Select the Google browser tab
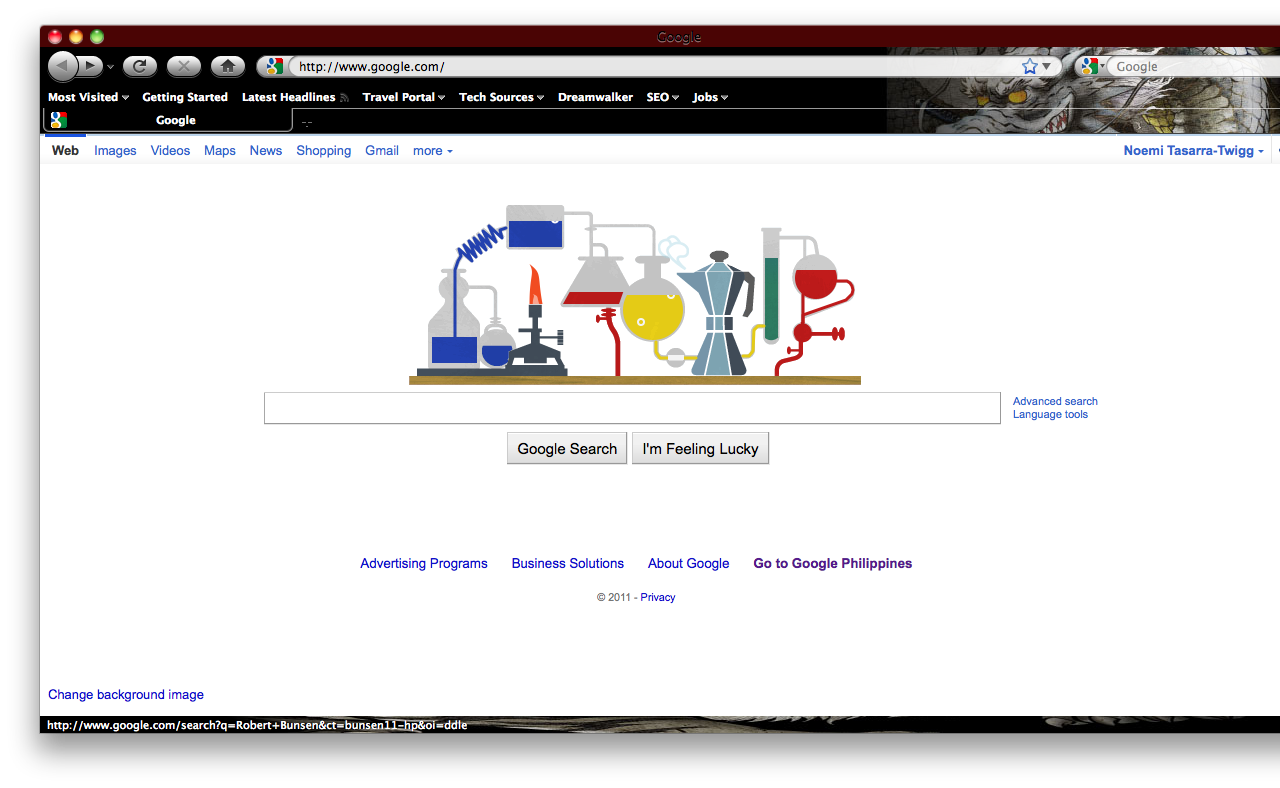This screenshot has height=788, width=1280. [169, 120]
